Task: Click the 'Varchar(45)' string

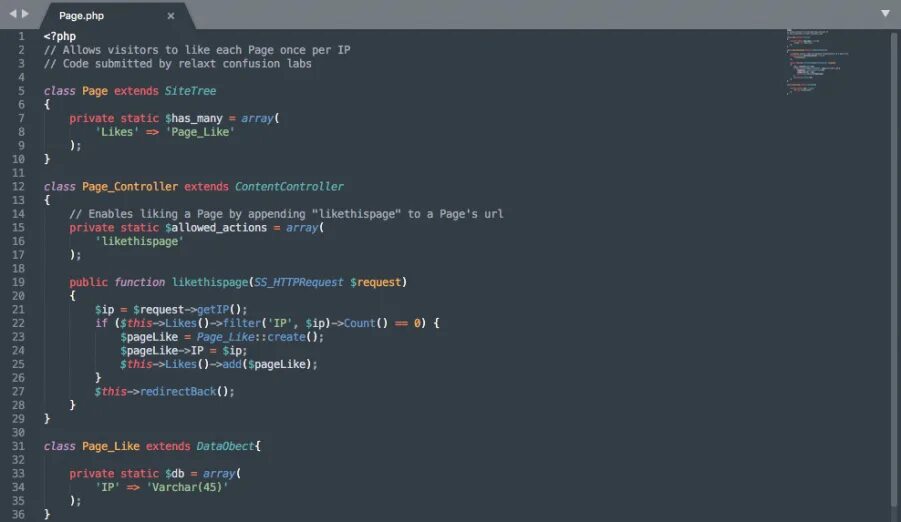Action: tap(187, 488)
